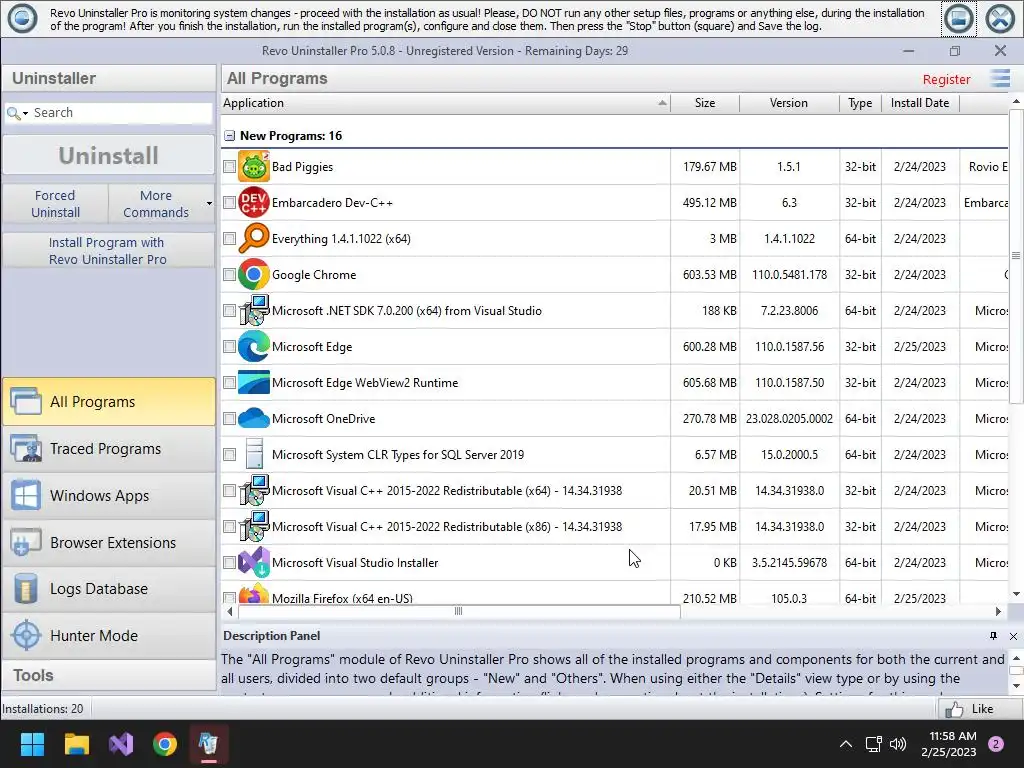The width and height of the screenshot is (1024, 768).
Task: Click the Forced Uninstall button
Action: pos(56,204)
